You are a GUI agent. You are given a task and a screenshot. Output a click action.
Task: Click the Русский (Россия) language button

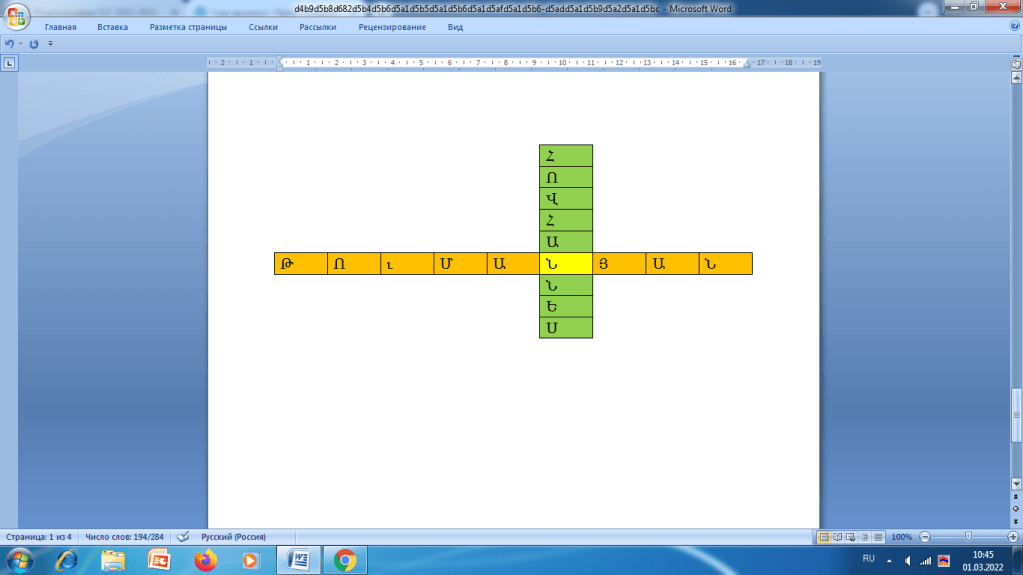tap(233, 537)
